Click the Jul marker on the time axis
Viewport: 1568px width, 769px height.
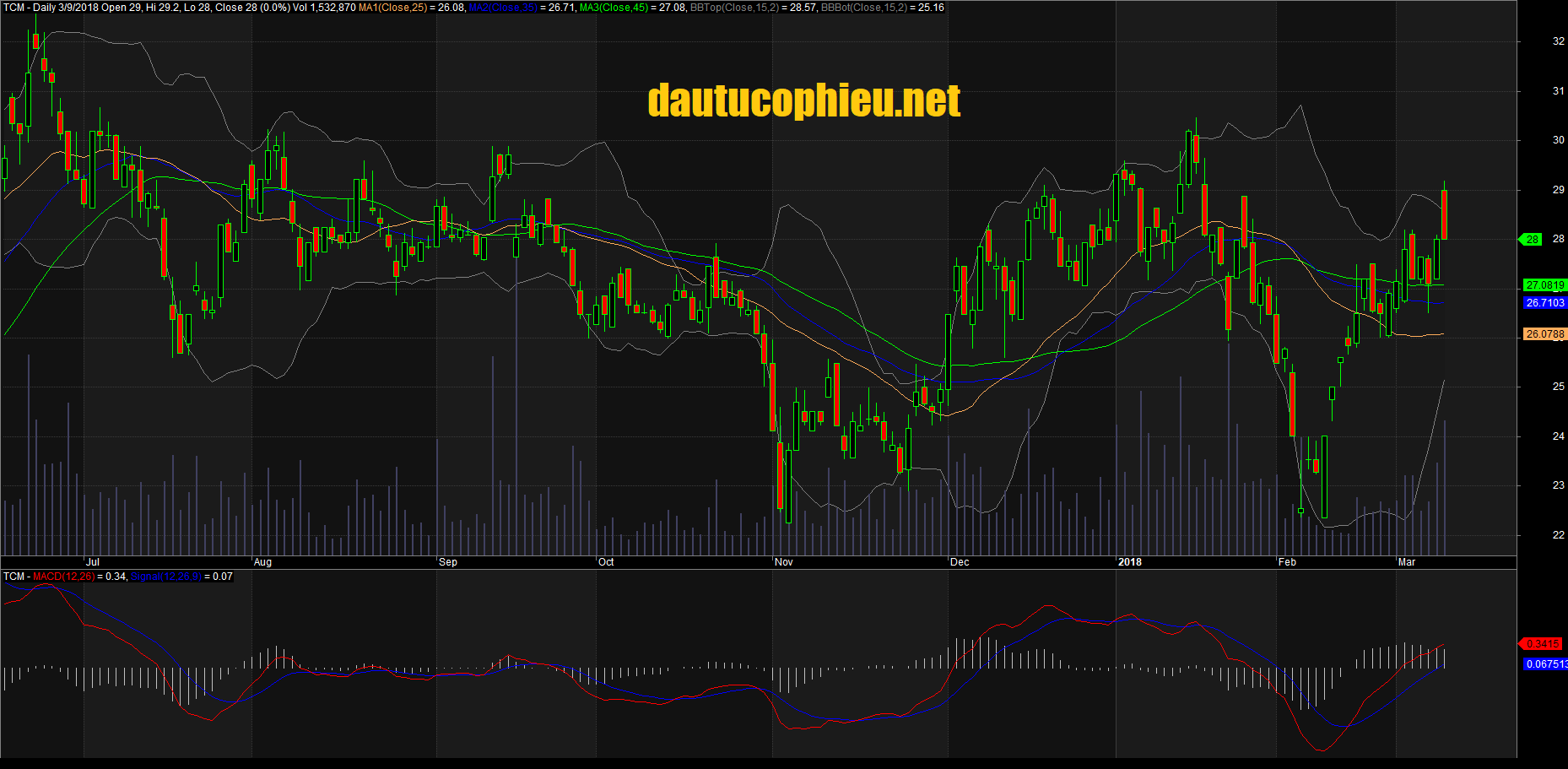click(x=93, y=562)
